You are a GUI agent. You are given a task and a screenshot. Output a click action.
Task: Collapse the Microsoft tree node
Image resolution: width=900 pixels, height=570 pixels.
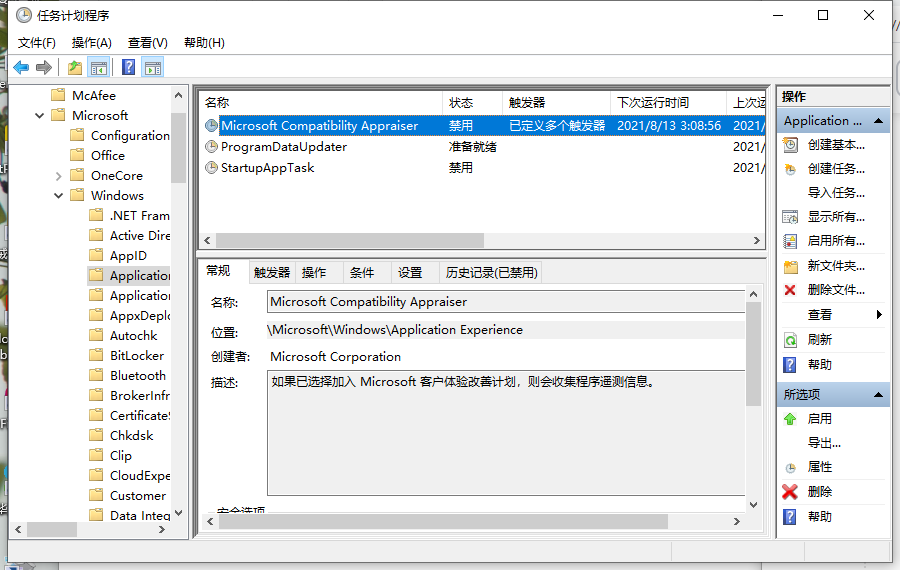coord(39,115)
